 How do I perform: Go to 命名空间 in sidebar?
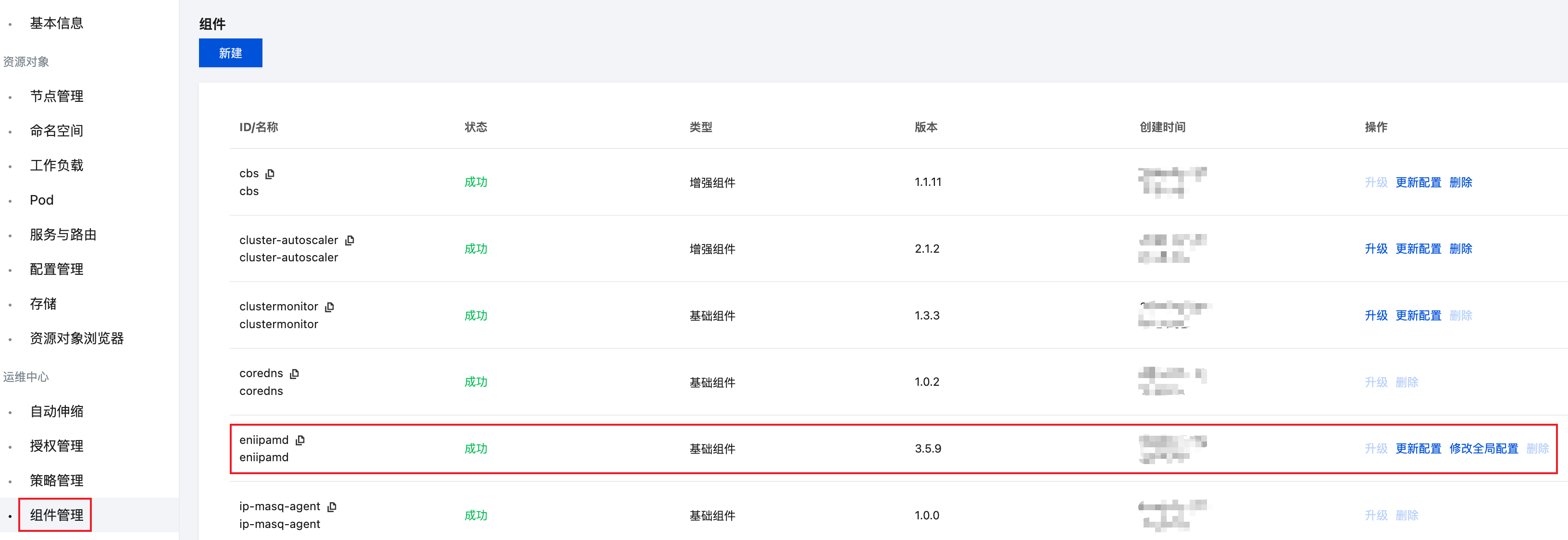click(57, 131)
